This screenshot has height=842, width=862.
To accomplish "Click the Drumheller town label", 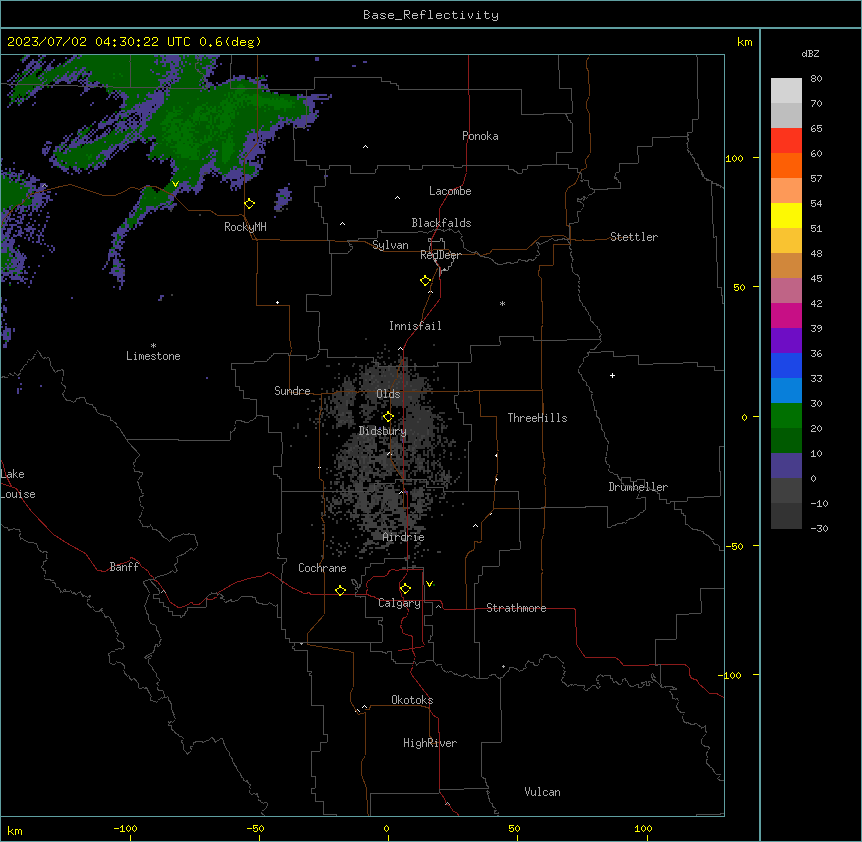I will pos(638,487).
